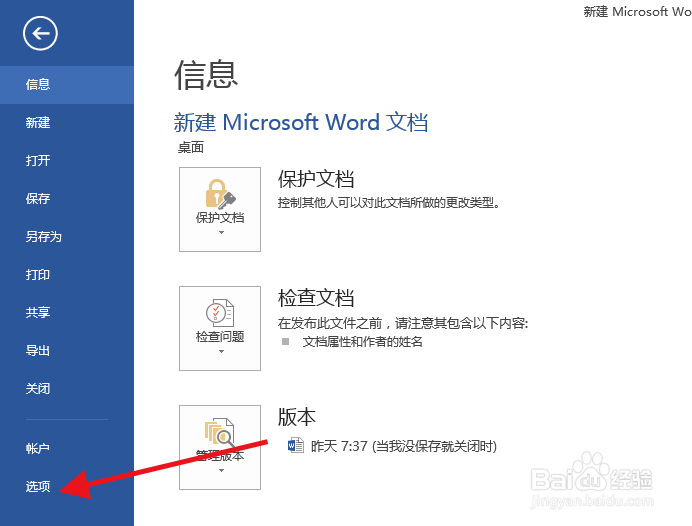Click the 版本 section heading
The width and height of the screenshot is (692, 526).
297,417
